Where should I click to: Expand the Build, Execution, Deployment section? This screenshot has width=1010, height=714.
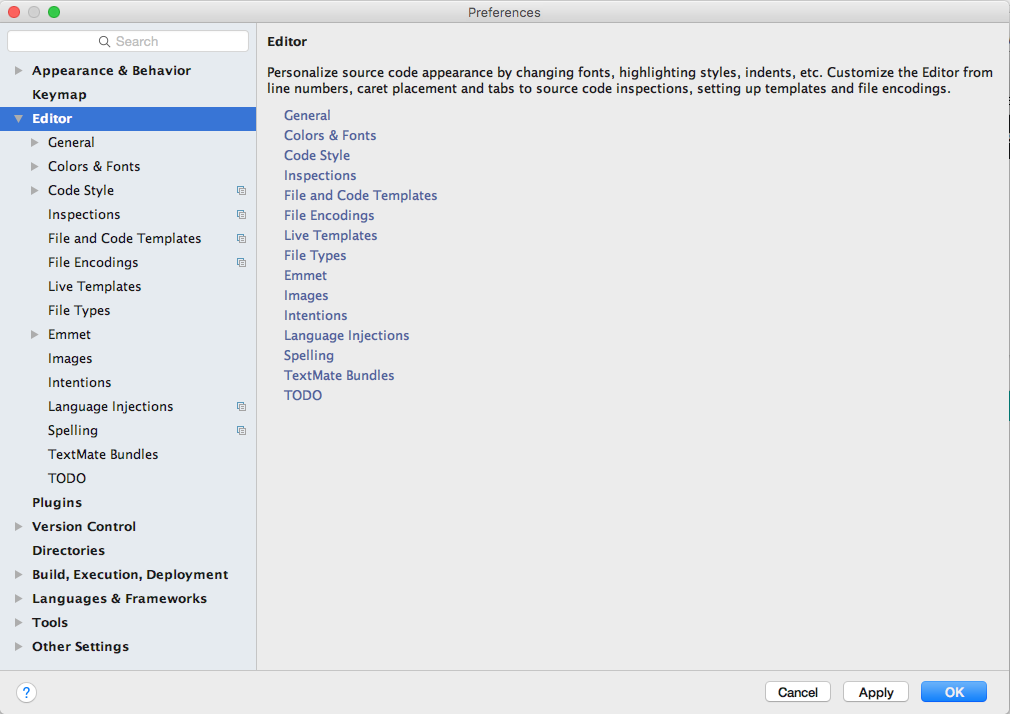pyautogui.click(x=18, y=574)
